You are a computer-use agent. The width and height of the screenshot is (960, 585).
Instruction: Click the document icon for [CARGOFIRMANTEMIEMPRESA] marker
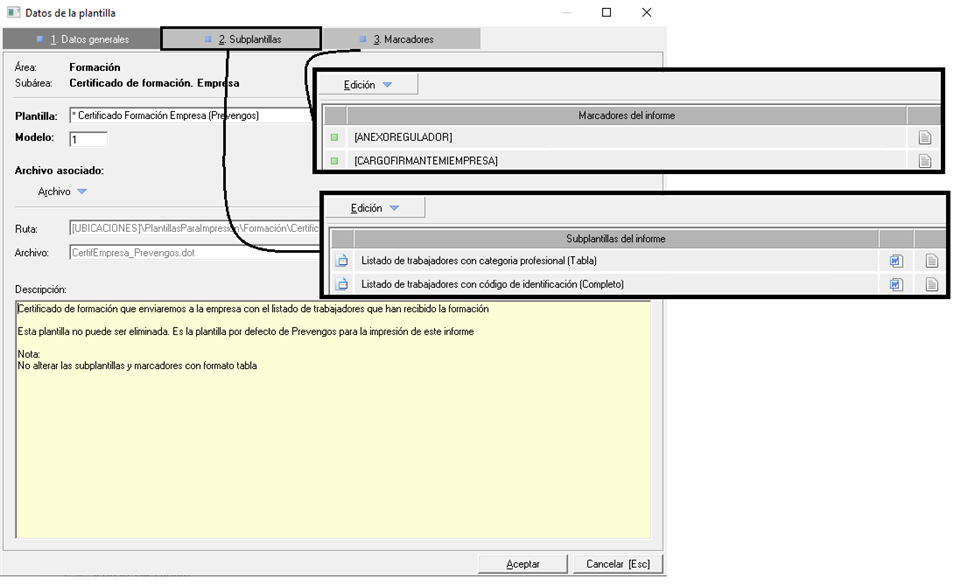click(x=925, y=161)
